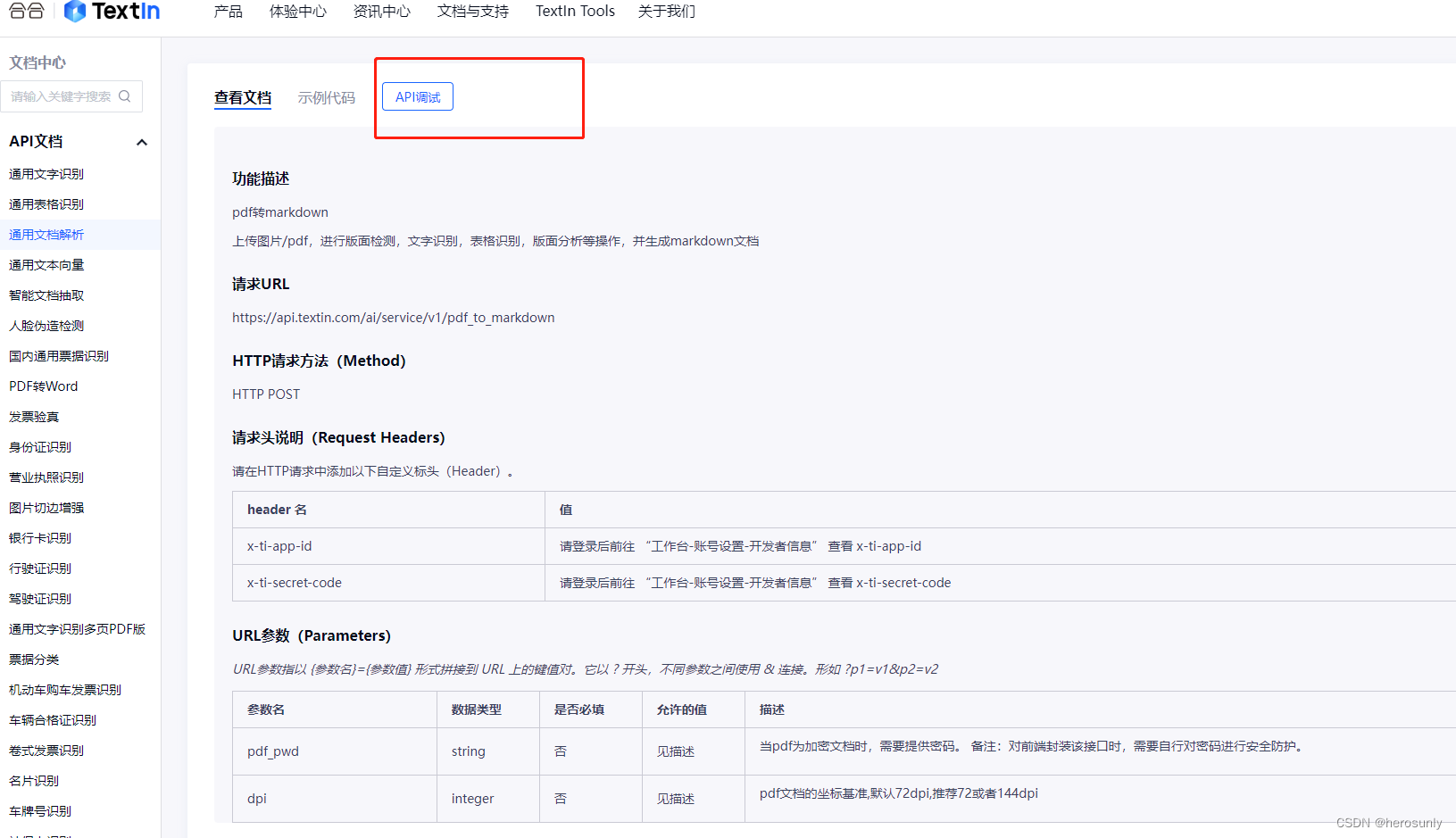This screenshot has width=1456, height=838.
Task: Click the 合合 company logo
Action: click(x=27, y=11)
